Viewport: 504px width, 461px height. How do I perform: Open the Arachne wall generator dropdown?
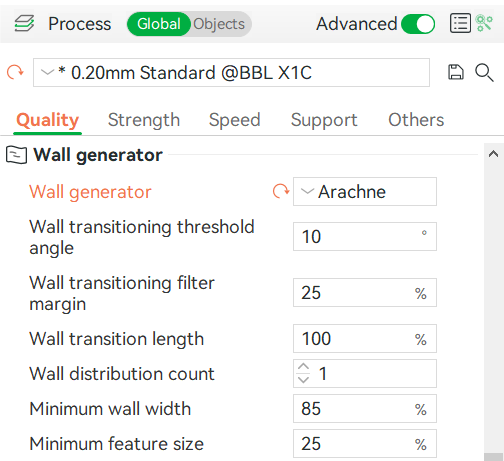click(365, 192)
